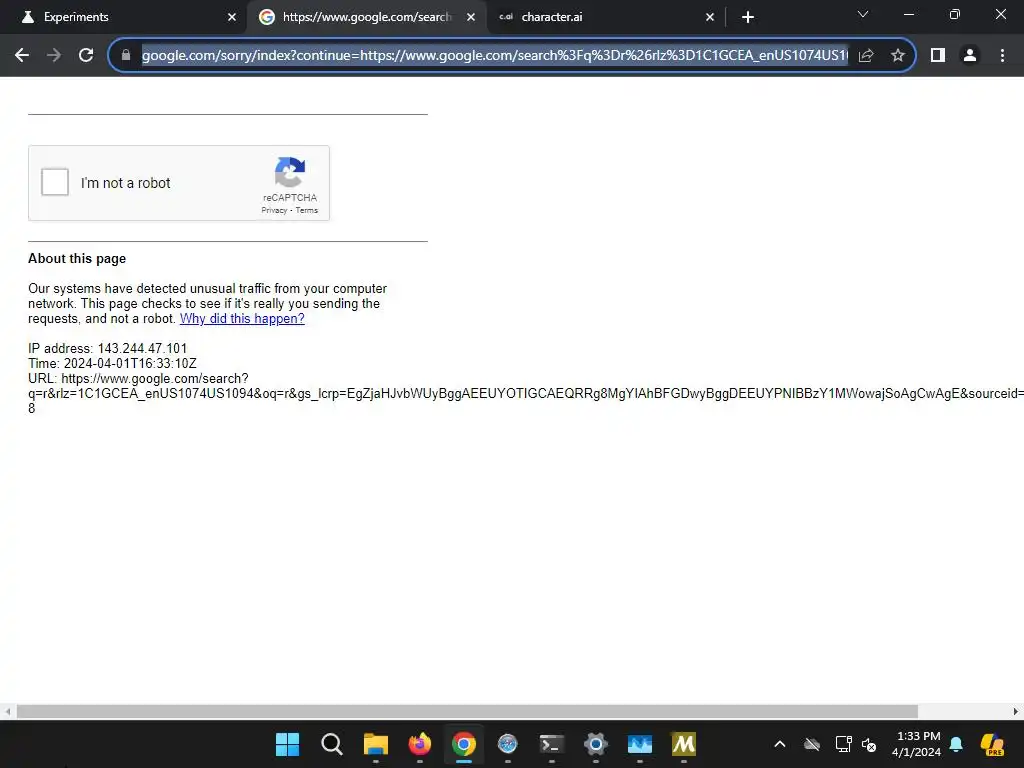Show hidden system tray icons
Viewport: 1024px width, 768px height.
point(780,744)
